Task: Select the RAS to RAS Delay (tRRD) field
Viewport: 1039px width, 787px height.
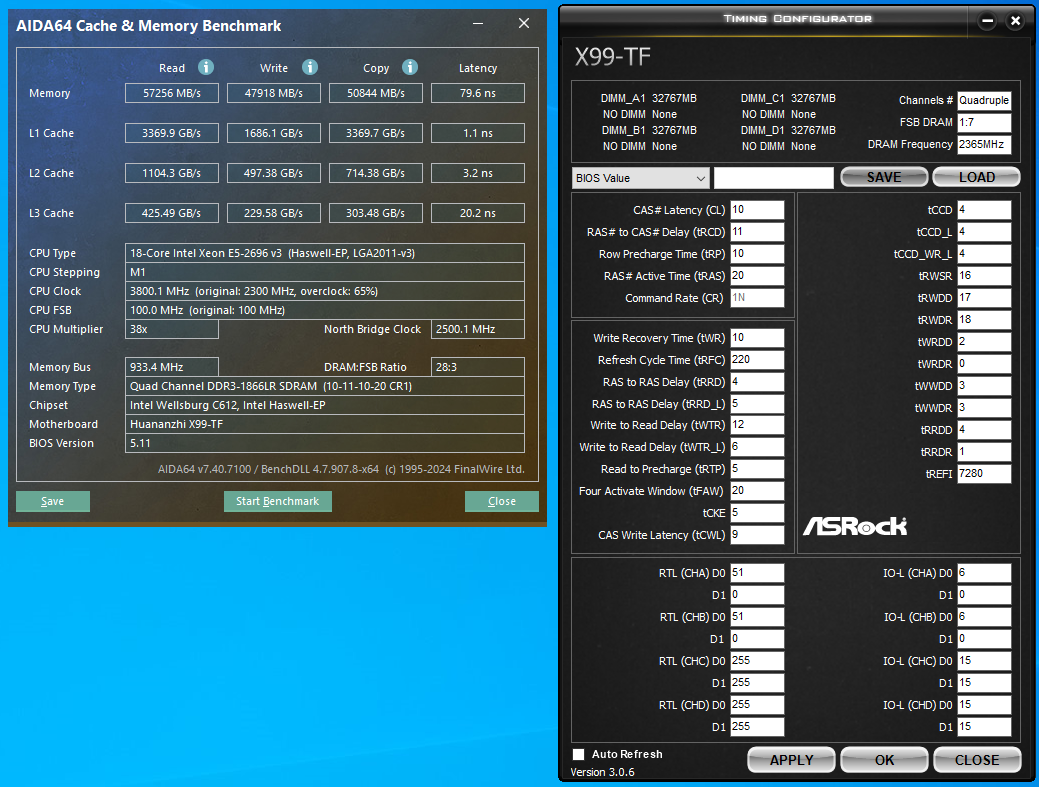Action: point(757,382)
